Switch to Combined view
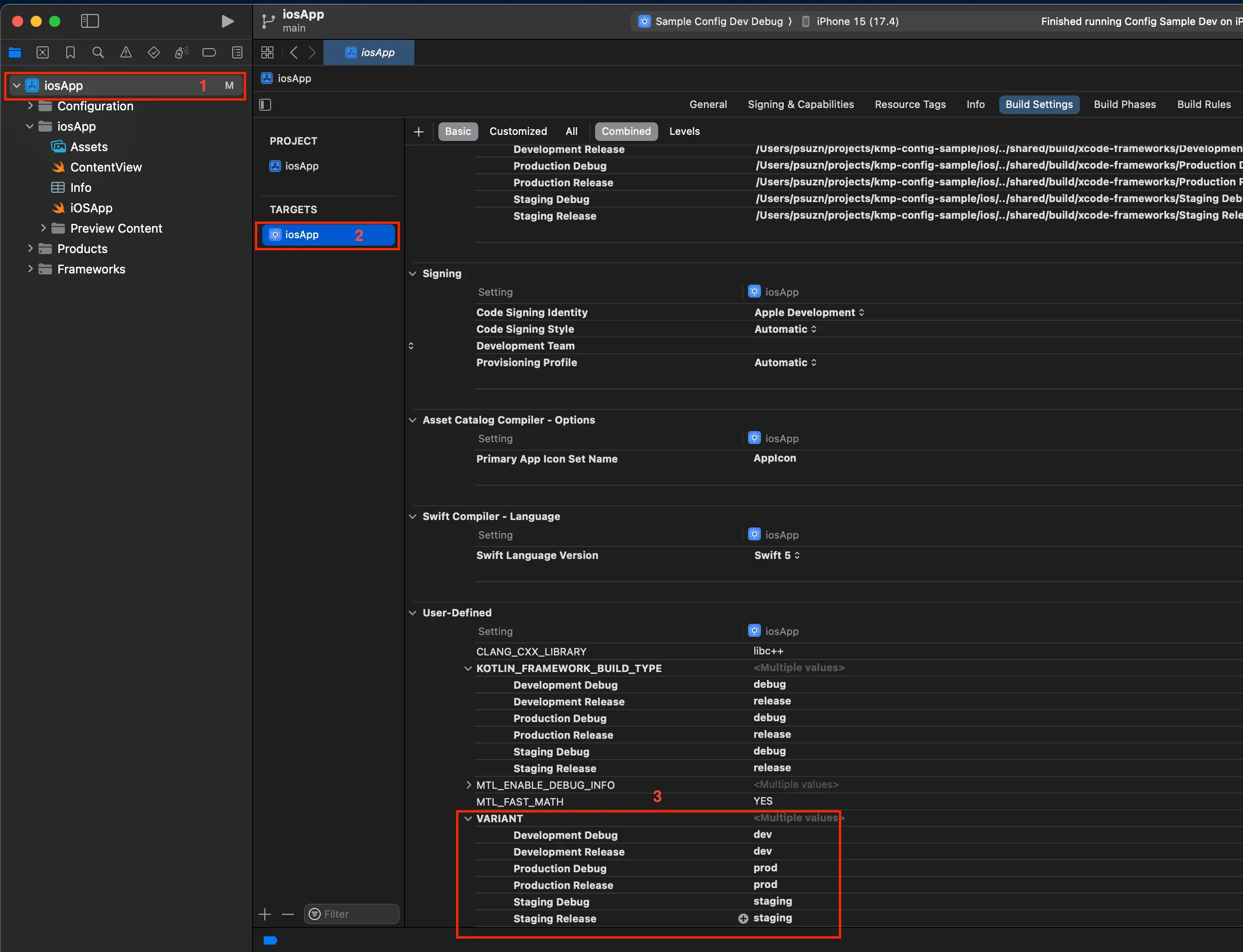This screenshot has height=952, width=1243. [x=626, y=132]
